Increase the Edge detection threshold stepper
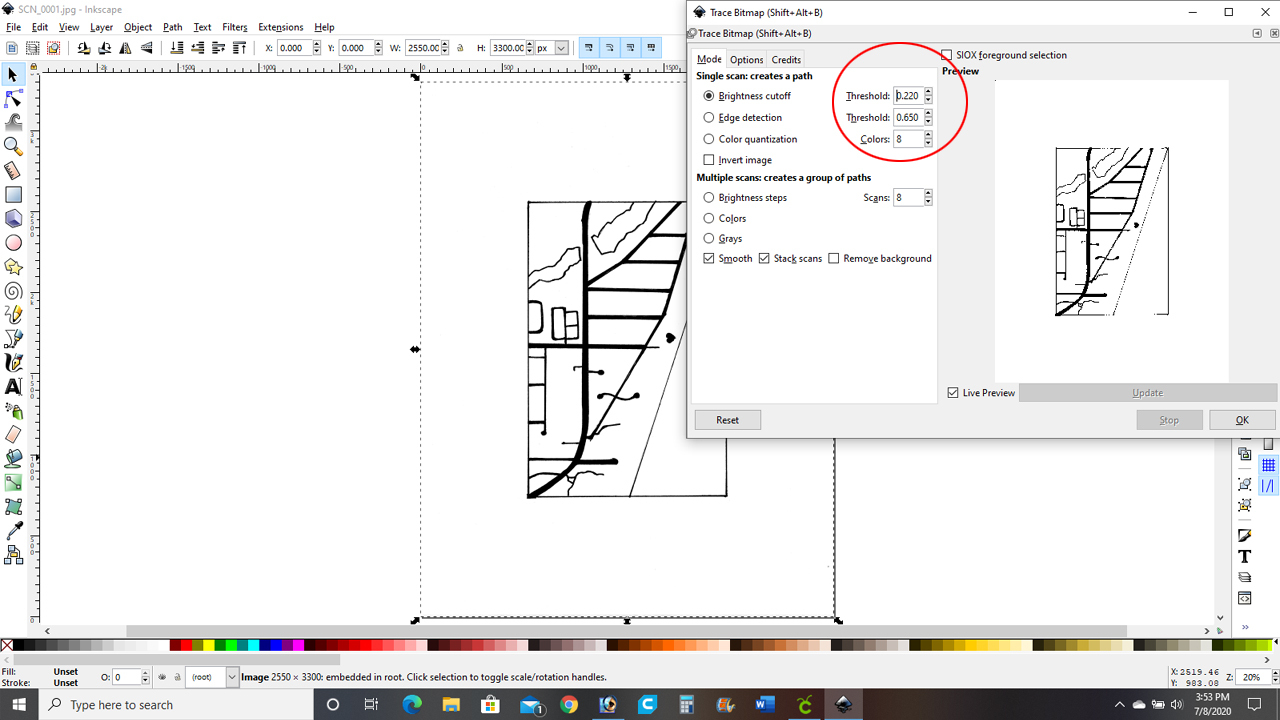The width and height of the screenshot is (1280, 720). pyautogui.click(x=928, y=114)
